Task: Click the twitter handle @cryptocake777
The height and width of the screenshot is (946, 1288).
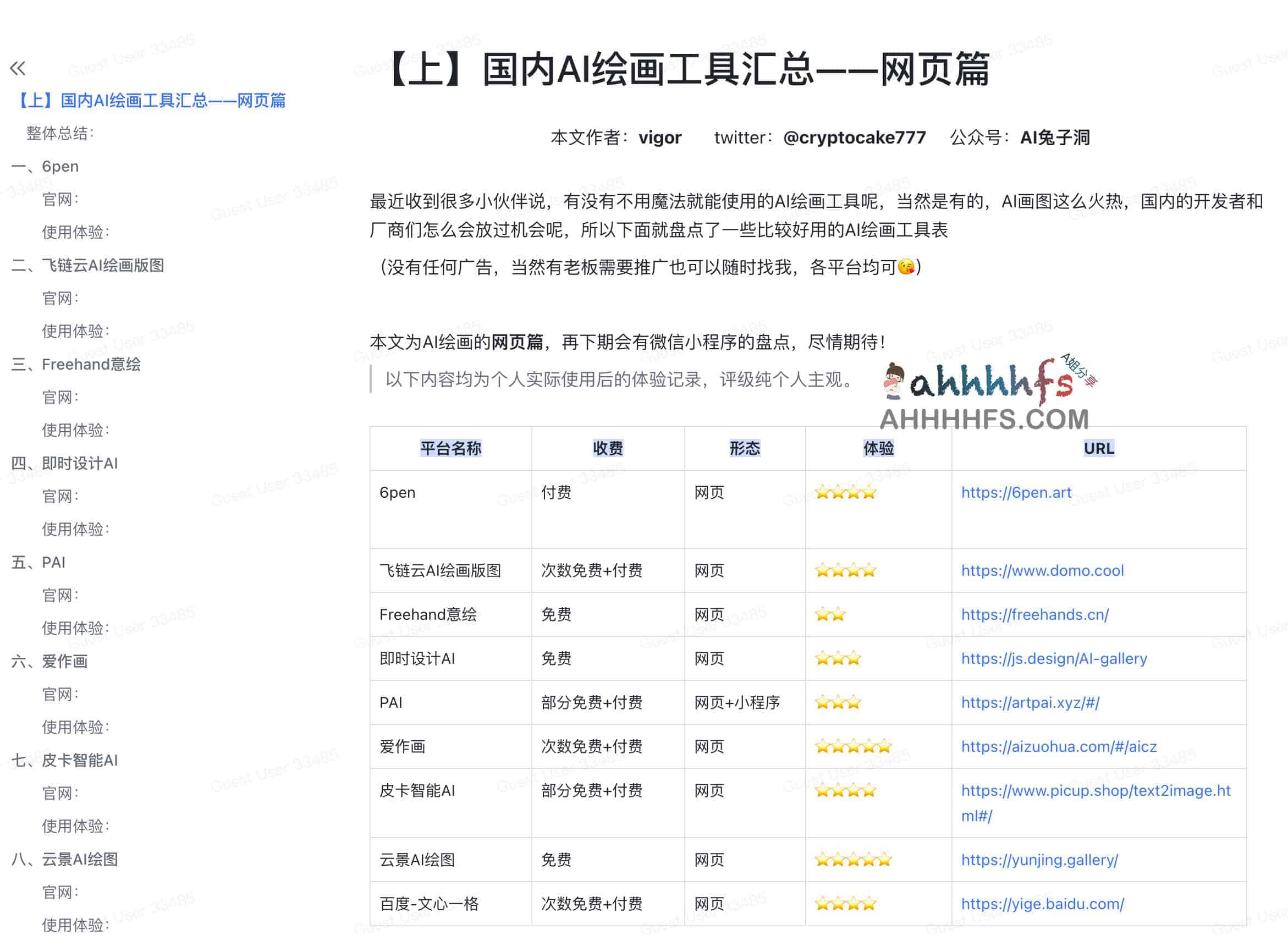Action: point(854,137)
